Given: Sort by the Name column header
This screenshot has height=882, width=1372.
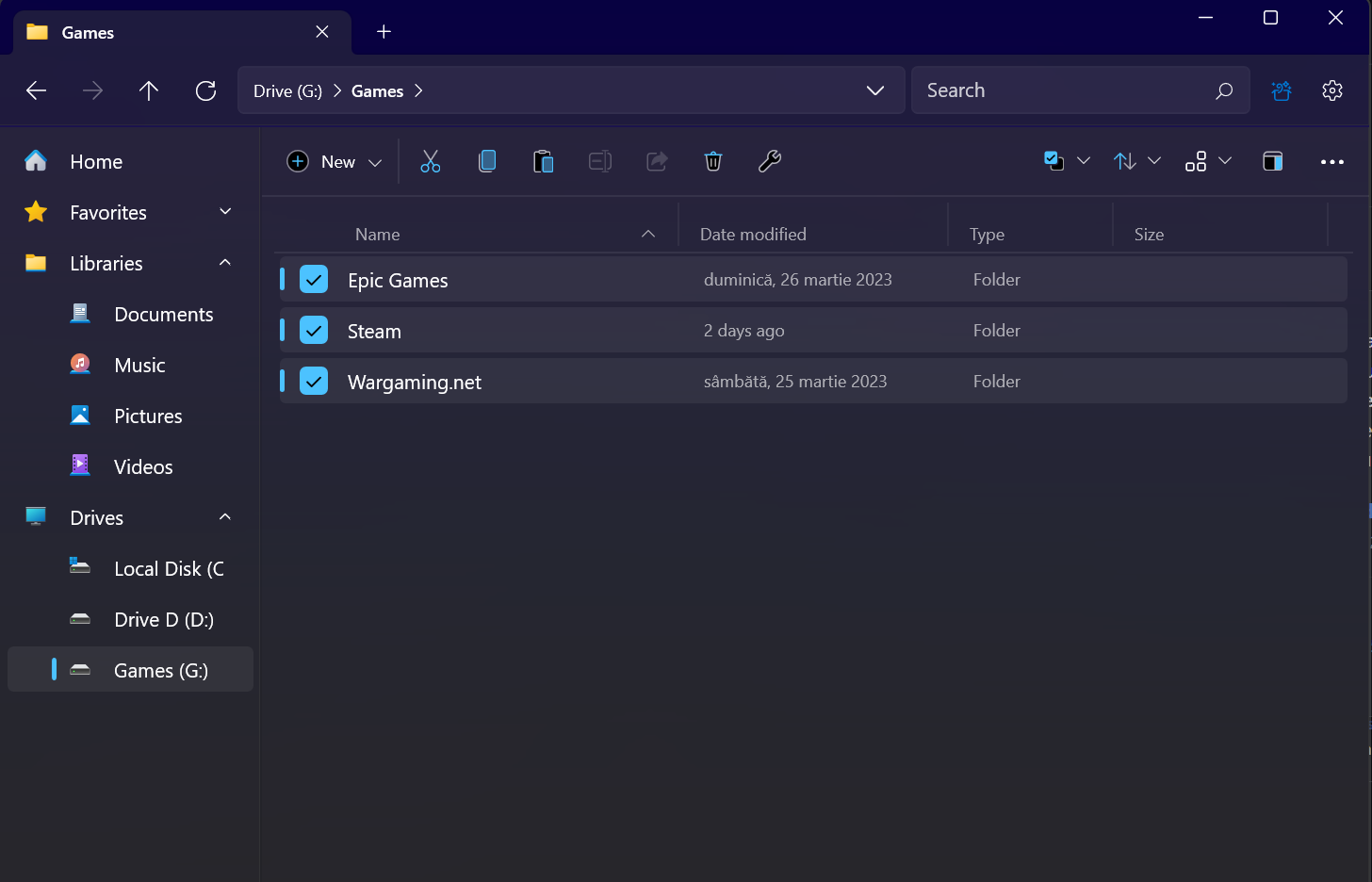Looking at the screenshot, I should (377, 234).
